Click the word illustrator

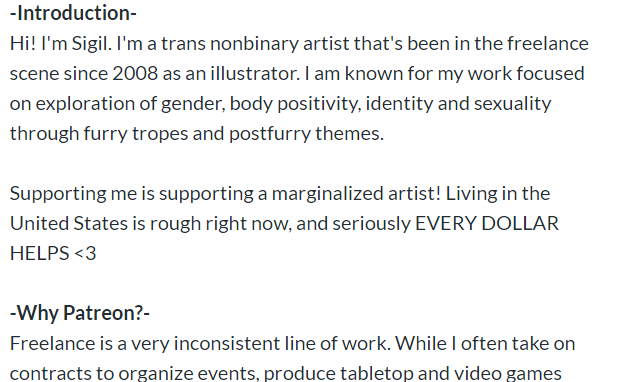[255, 73]
